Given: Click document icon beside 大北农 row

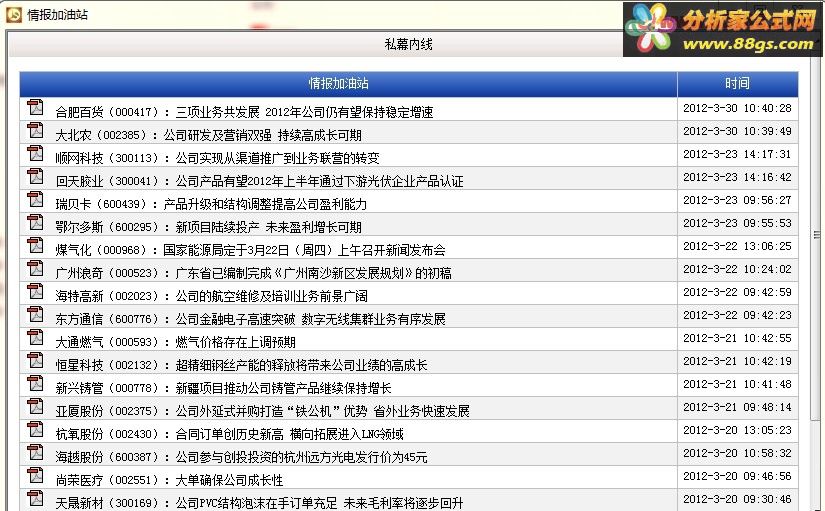Looking at the screenshot, I should pos(35,130).
